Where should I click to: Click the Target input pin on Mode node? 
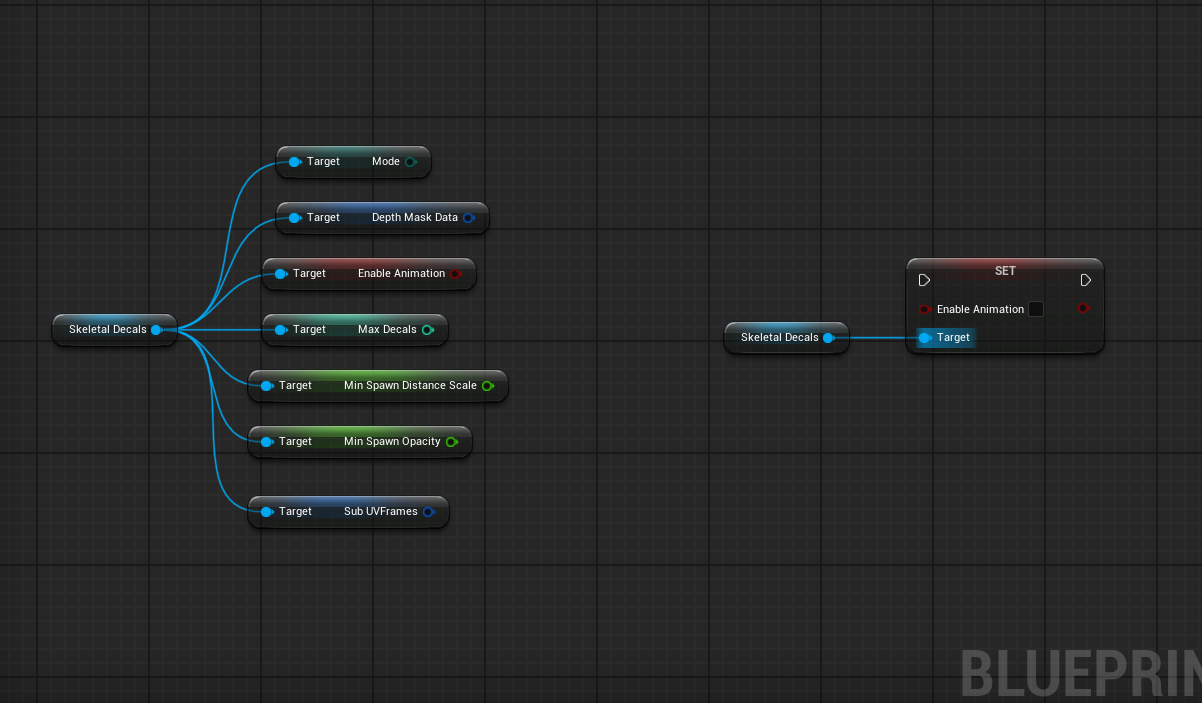[295, 162]
